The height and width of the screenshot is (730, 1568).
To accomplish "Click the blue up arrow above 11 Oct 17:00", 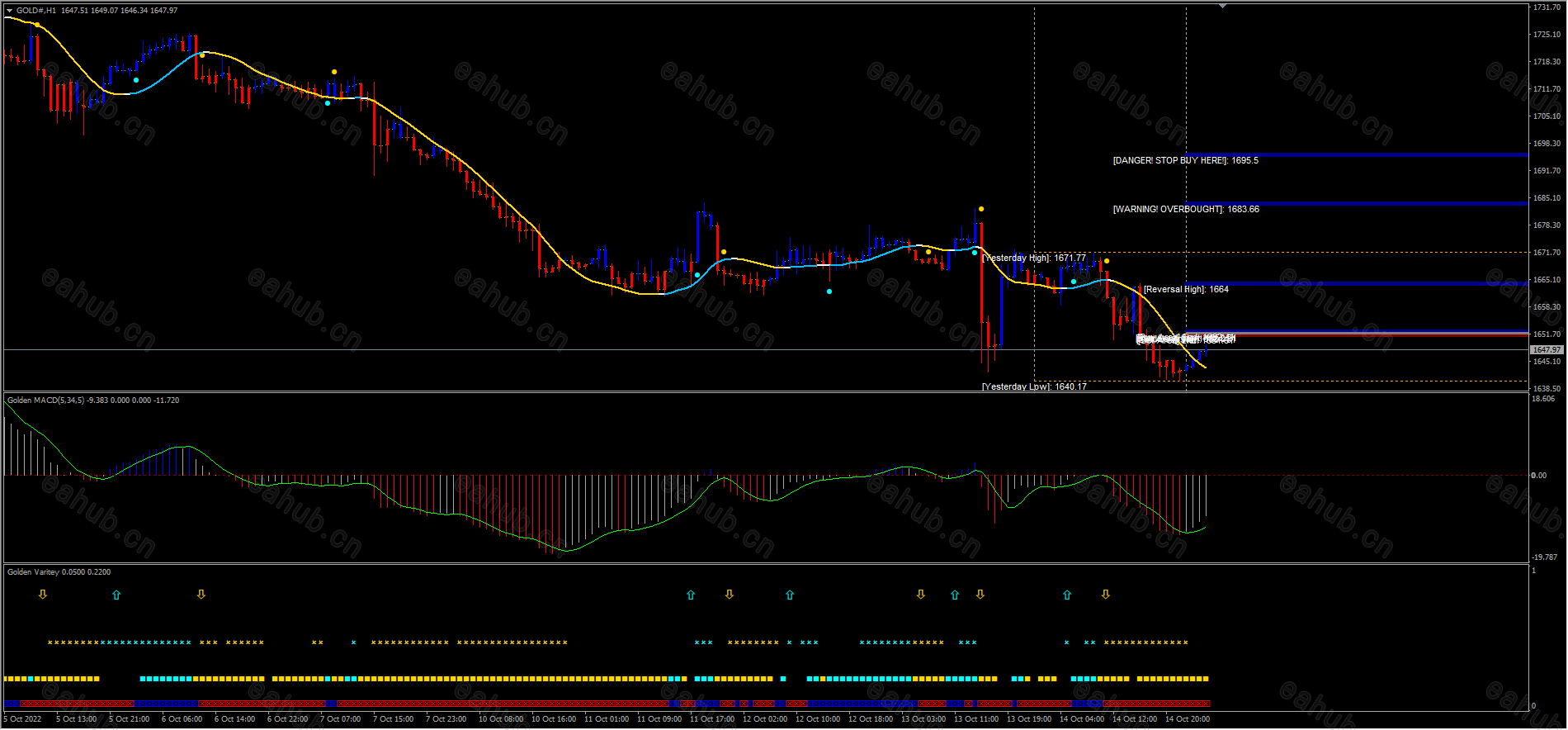I will coord(691,595).
